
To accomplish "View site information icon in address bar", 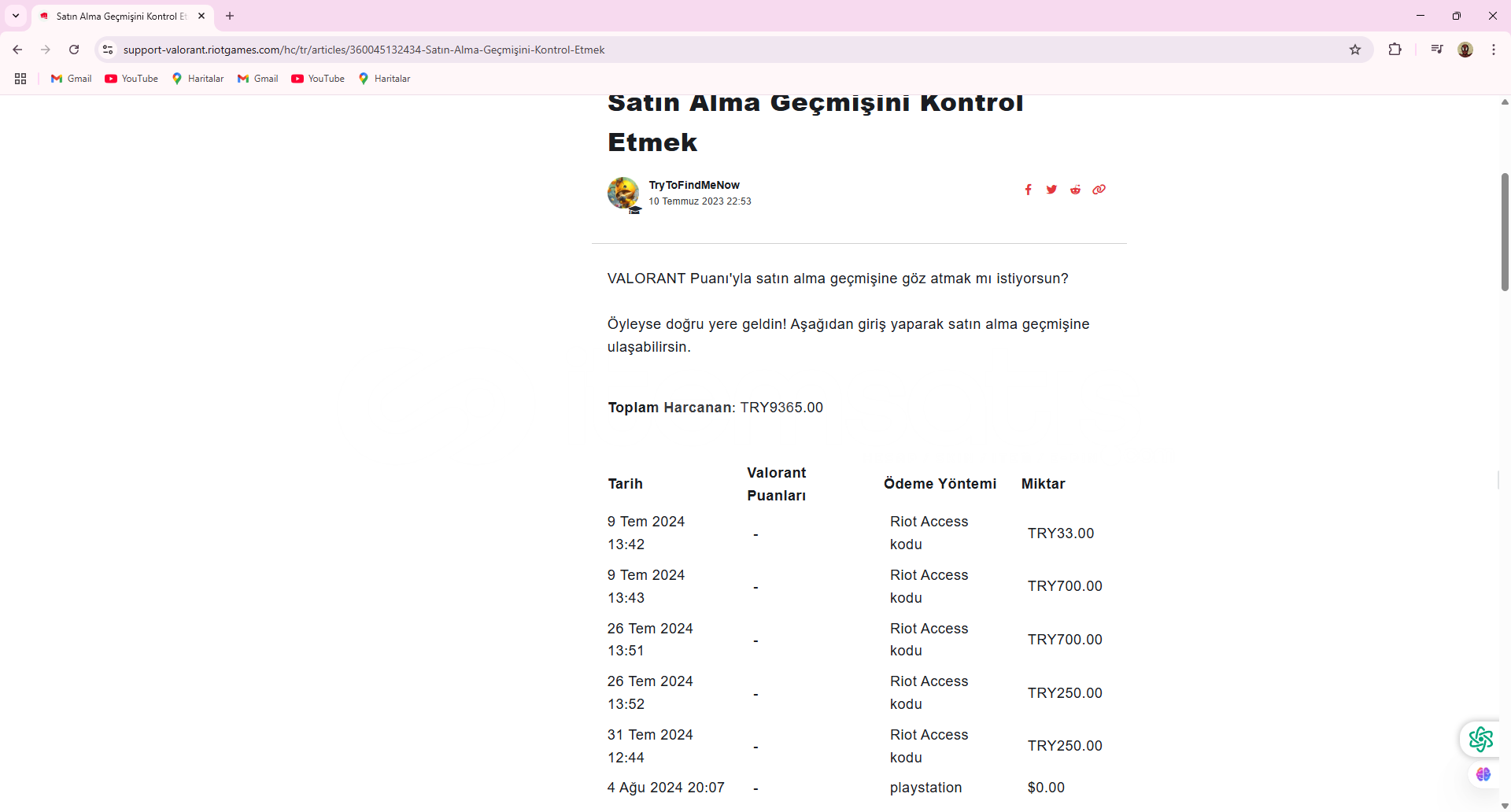I will click(108, 50).
